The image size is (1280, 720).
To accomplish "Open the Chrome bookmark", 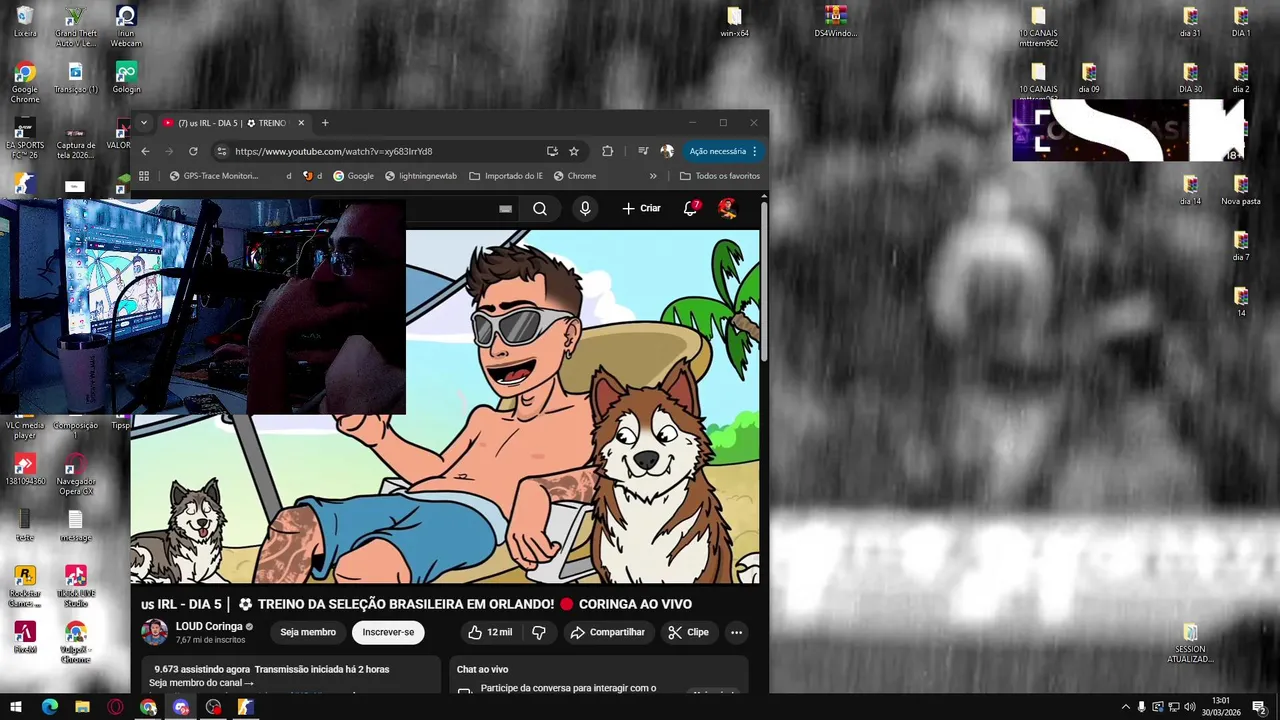I will pos(575,176).
